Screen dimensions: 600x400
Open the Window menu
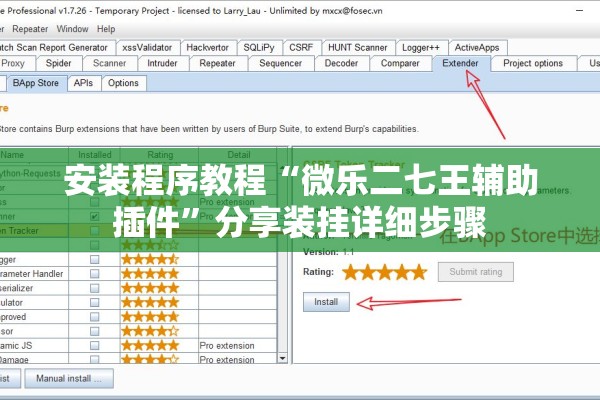click(x=72, y=29)
